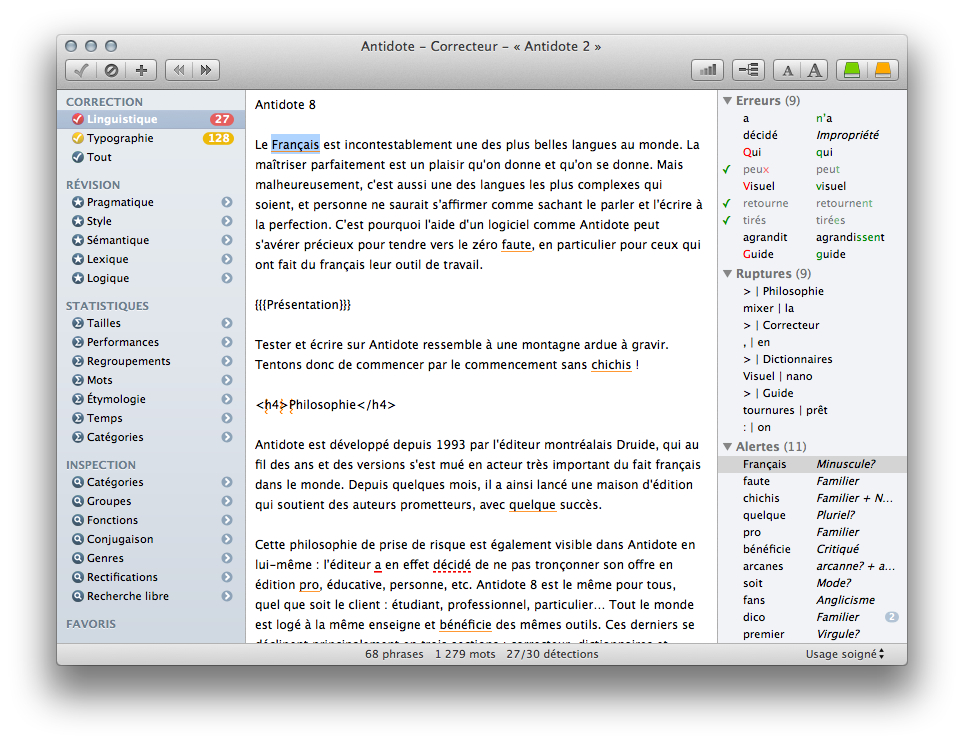This screenshot has width=964, height=744.
Task: Select the agrandit agrandissent error row
Action: tap(812, 237)
